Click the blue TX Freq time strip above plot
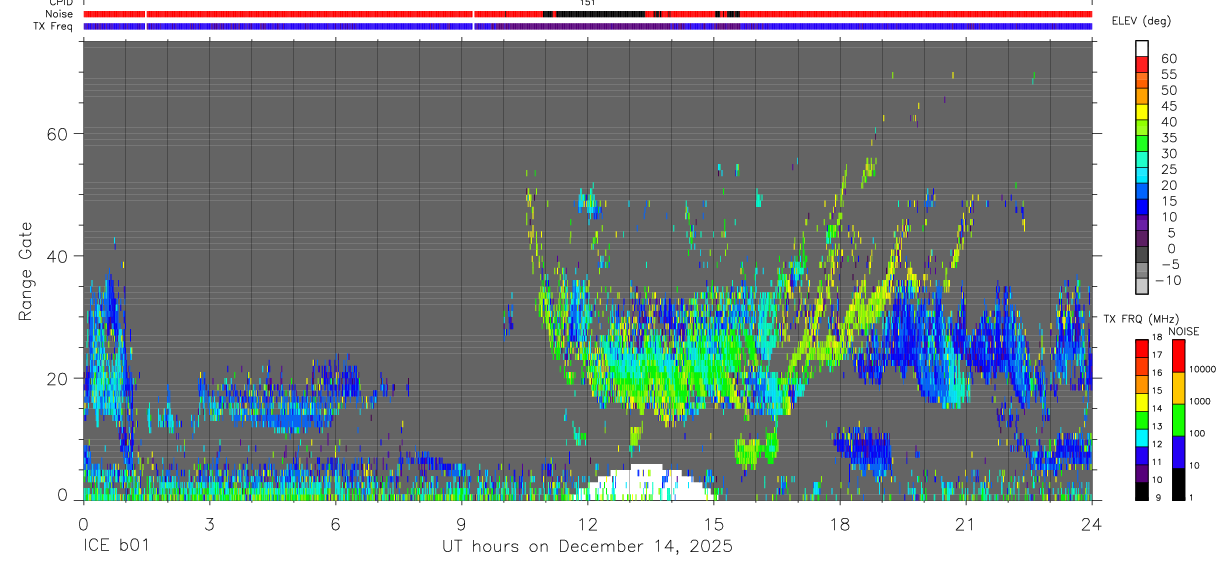Viewport: 1228px width, 567px height. pyautogui.click(x=588, y=26)
